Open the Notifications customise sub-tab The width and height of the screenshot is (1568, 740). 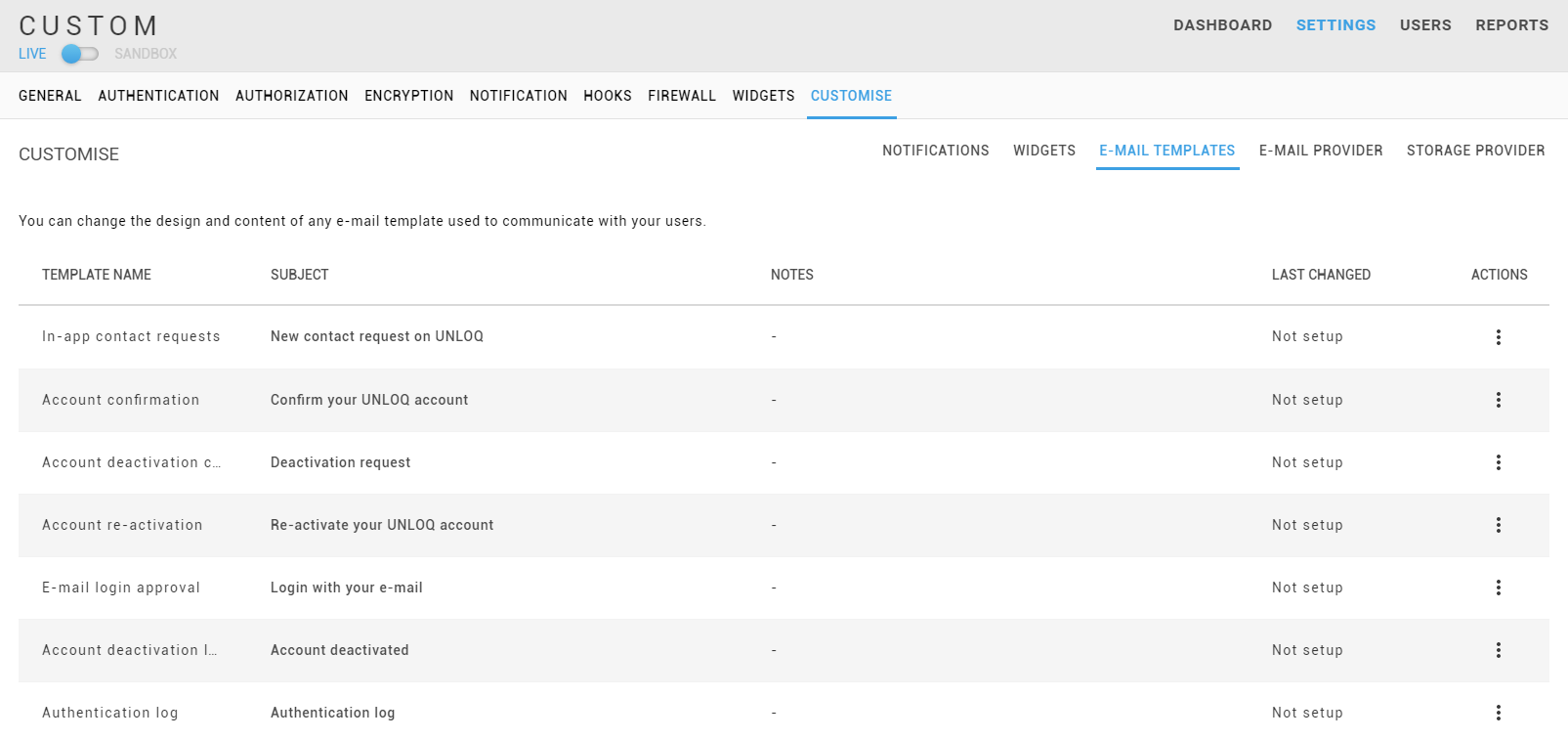(935, 151)
